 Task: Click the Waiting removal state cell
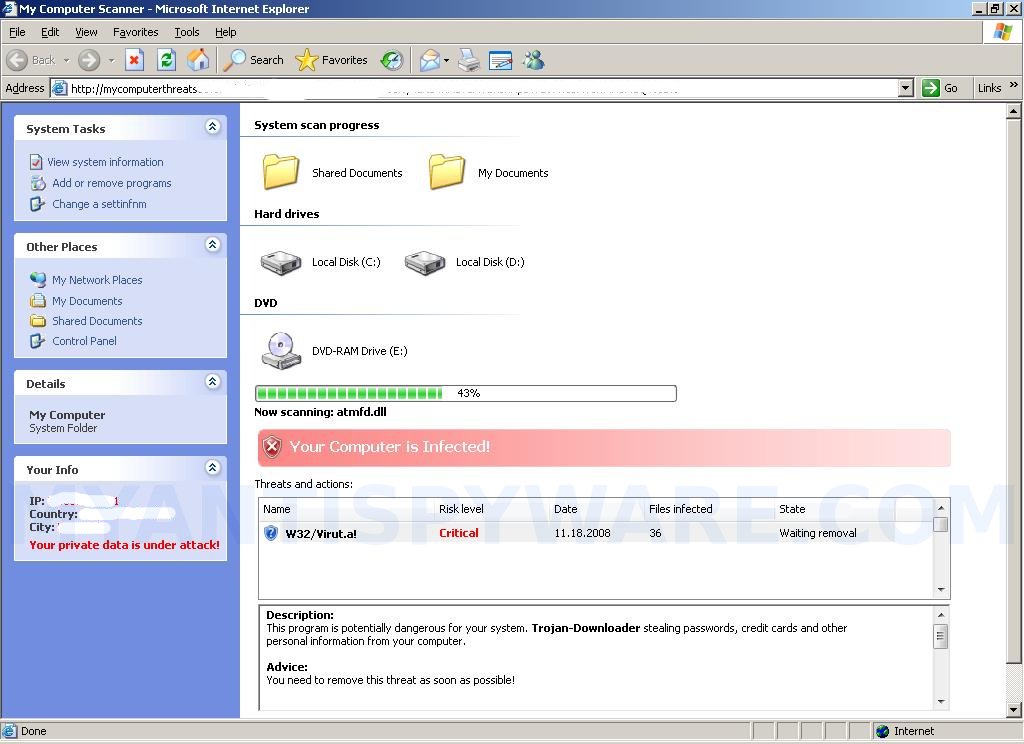click(x=818, y=533)
